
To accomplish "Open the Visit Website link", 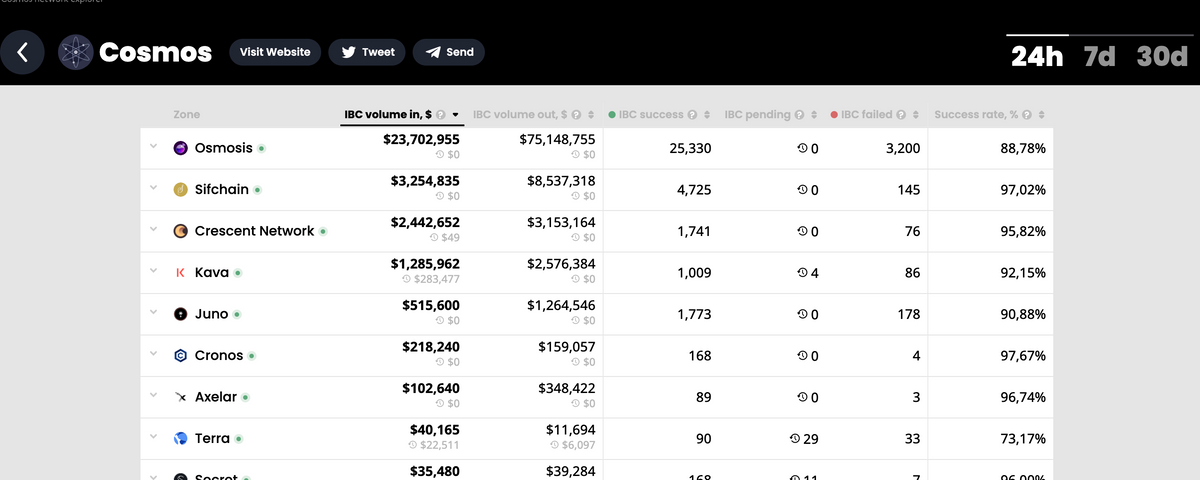I will point(275,52).
